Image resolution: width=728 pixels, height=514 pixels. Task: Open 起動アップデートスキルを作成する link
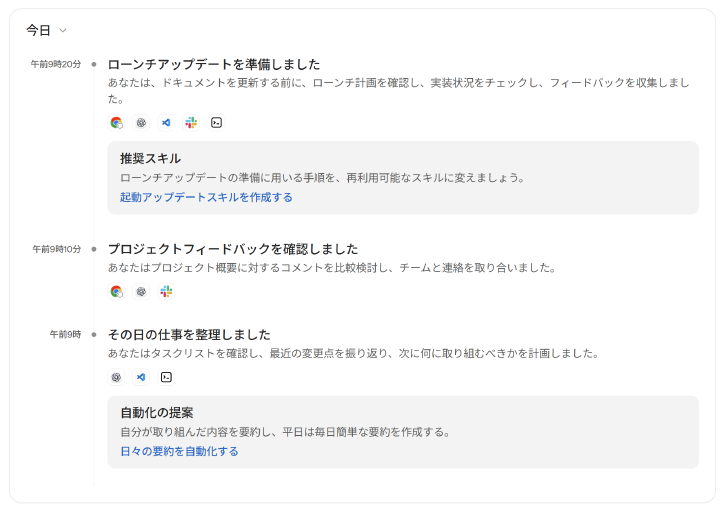[x=206, y=197]
